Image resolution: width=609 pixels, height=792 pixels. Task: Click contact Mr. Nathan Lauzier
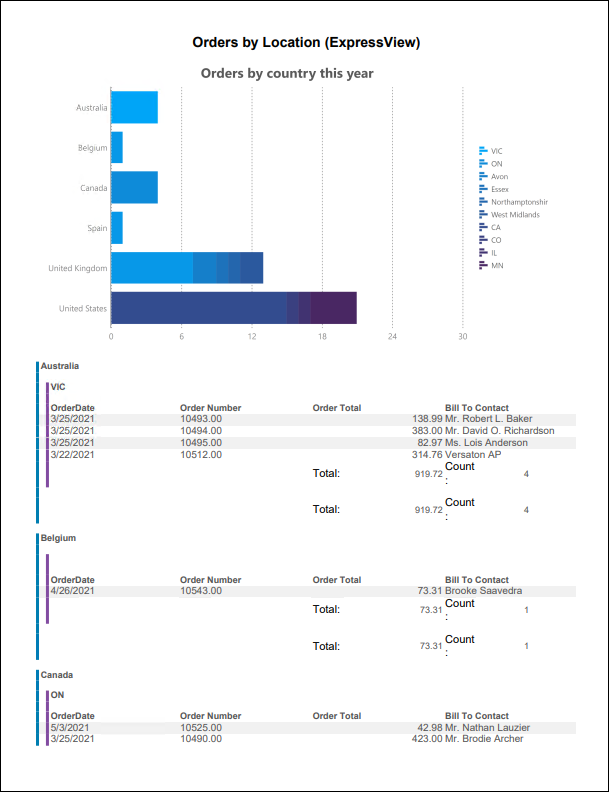487,728
